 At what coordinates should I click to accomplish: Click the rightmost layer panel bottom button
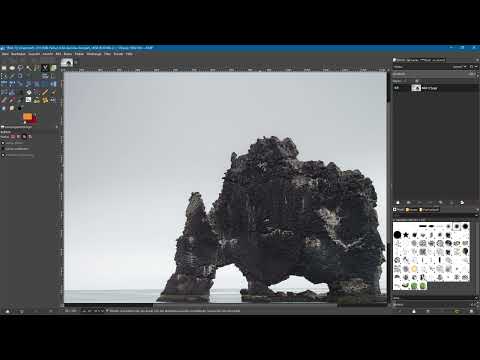(462, 202)
